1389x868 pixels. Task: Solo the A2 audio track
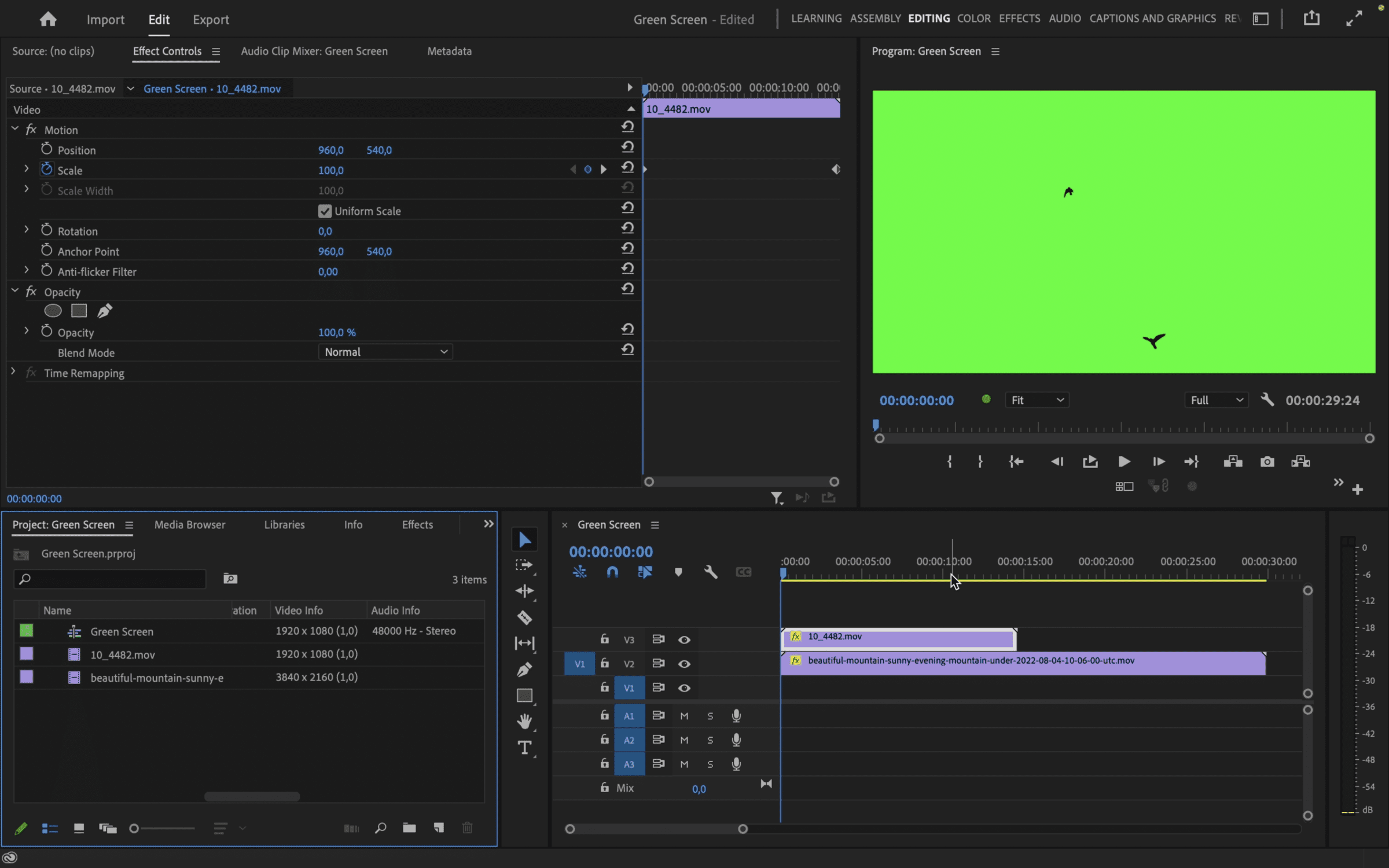[x=710, y=740]
